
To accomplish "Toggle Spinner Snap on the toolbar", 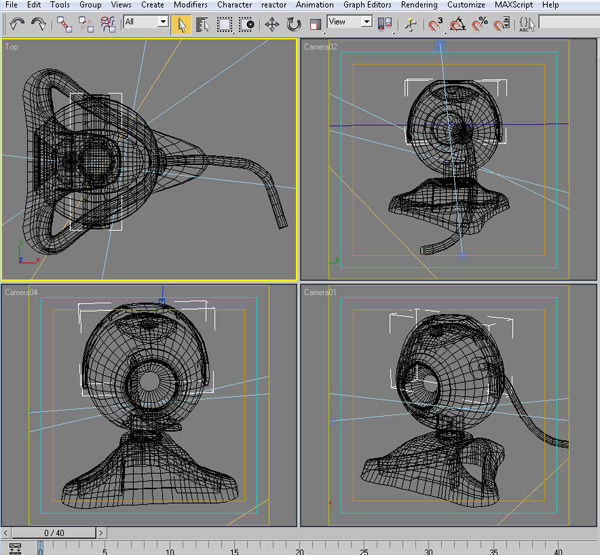I will coord(502,24).
